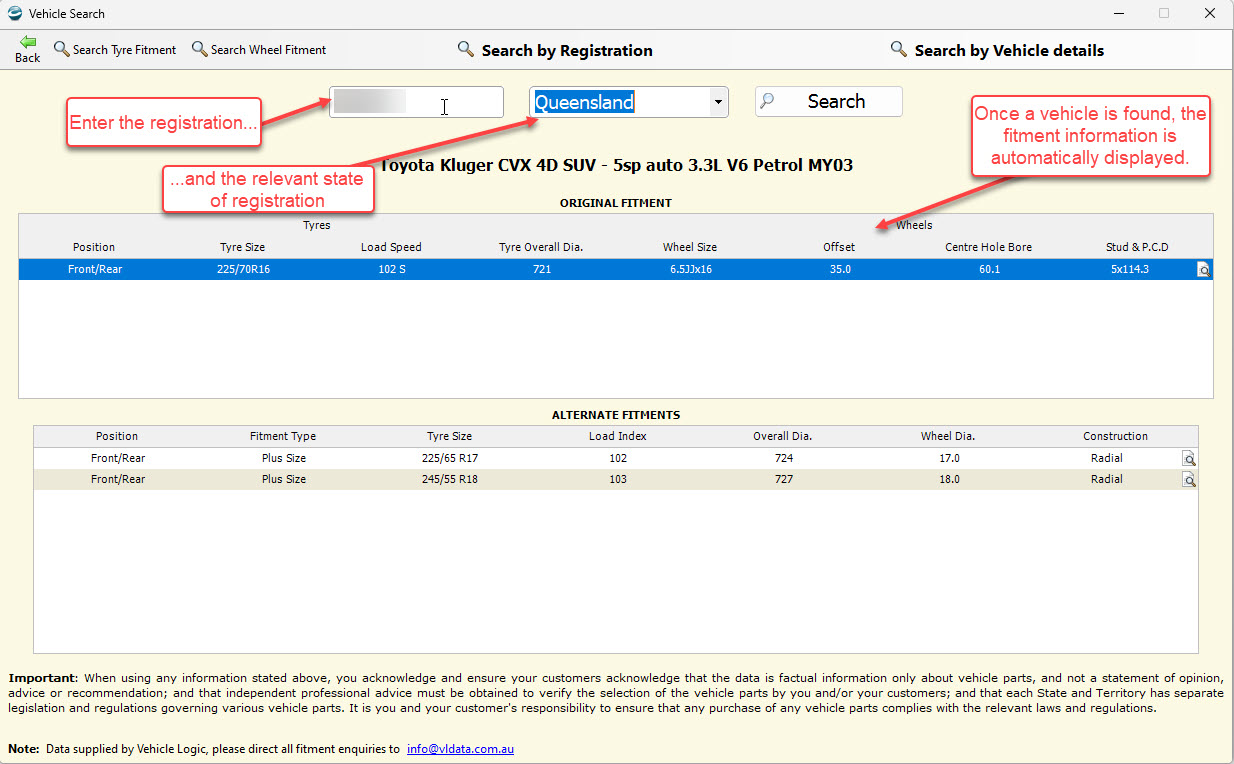Open Search Tyre Fitment
Image resolution: width=1234 pixels, height=764 pixels.
point(115,50)
